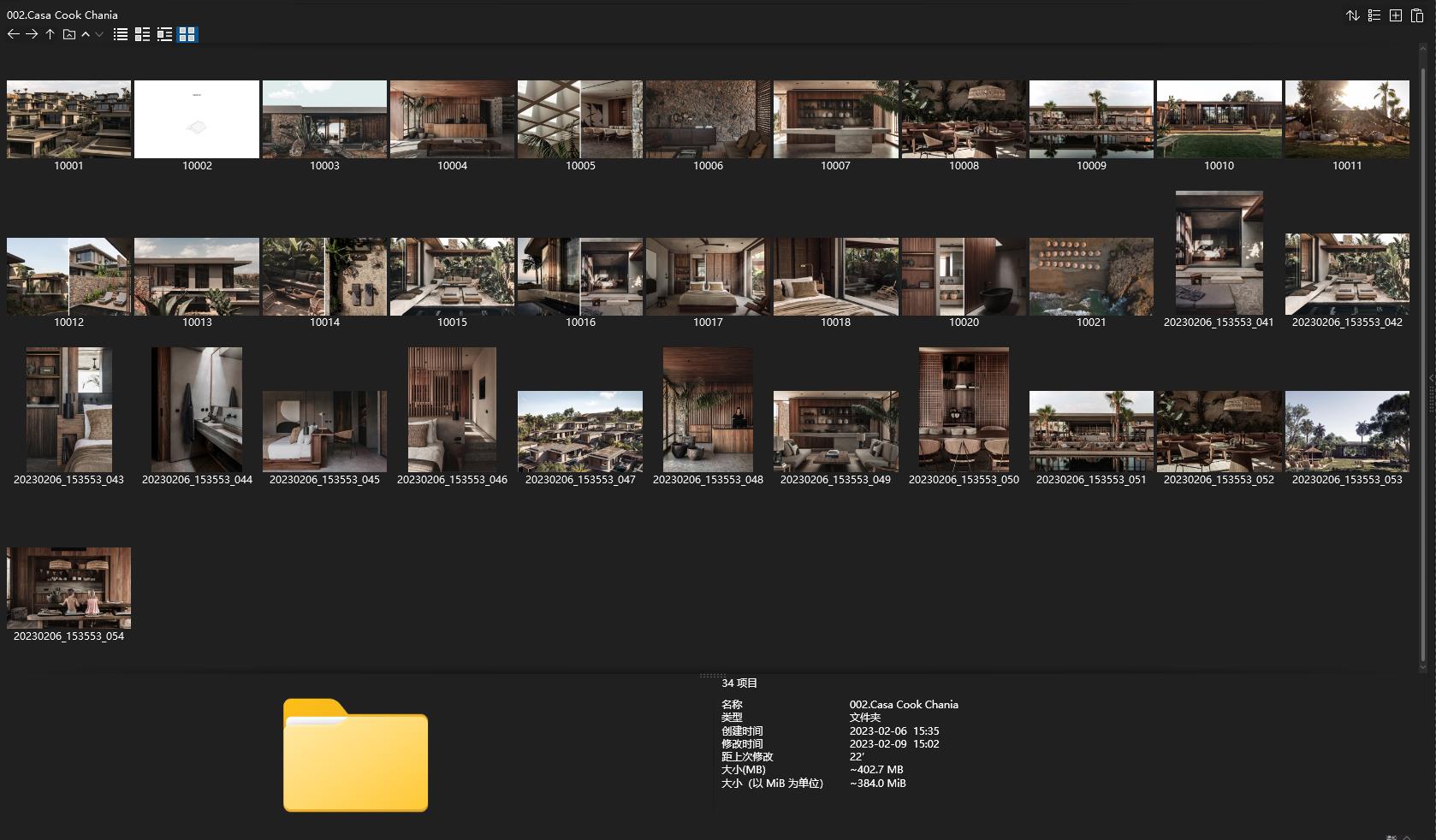Toggle the large thumbnails grid view
1436x840 pixels.
(187, 34)
